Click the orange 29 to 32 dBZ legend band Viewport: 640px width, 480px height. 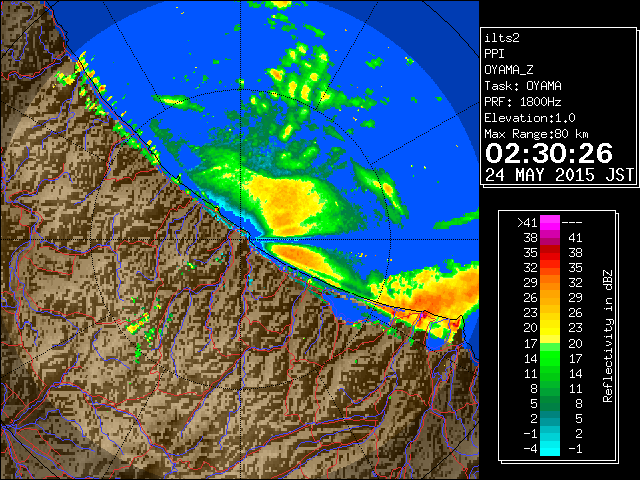pos(550,282)
